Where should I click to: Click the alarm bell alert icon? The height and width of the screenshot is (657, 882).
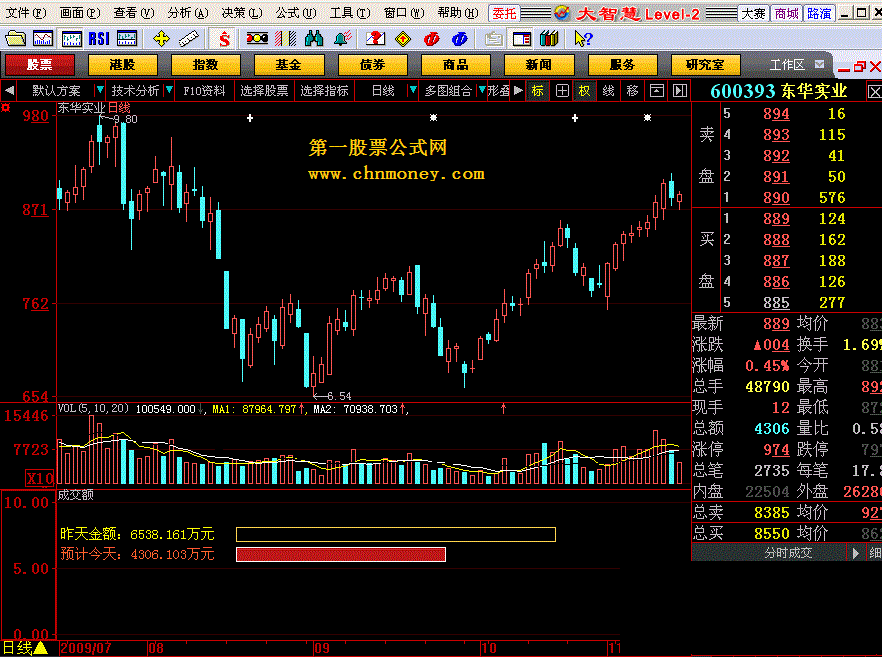click(343, 39)
